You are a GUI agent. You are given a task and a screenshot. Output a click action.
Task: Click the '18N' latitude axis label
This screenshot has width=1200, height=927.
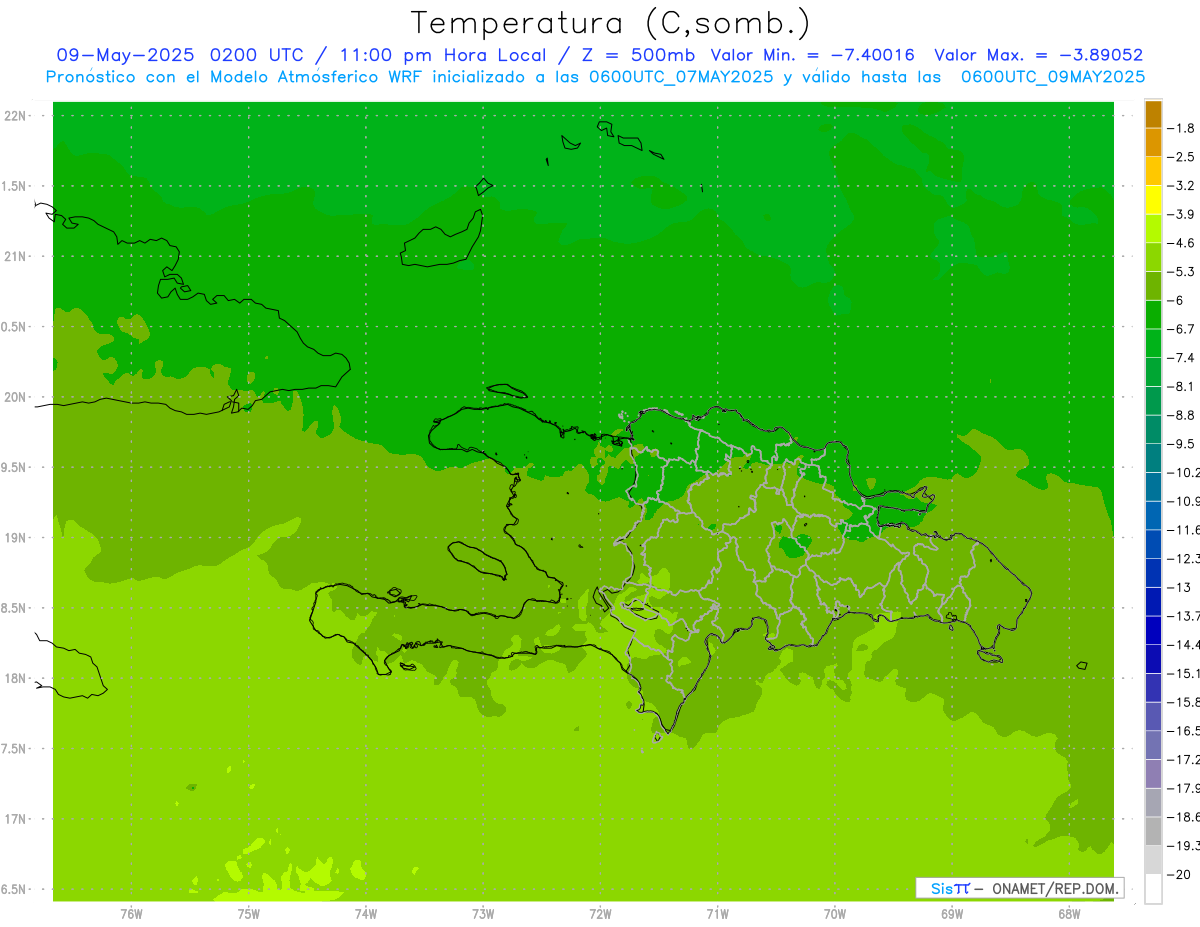pos(16,679)
